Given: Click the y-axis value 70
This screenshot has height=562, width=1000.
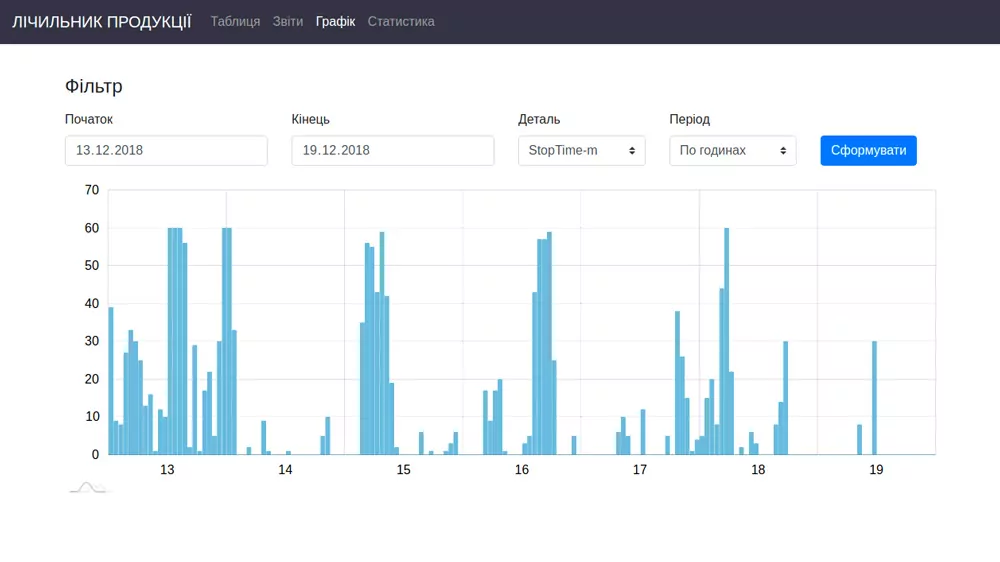Looking at the screenshot, I should coord(92,190).
